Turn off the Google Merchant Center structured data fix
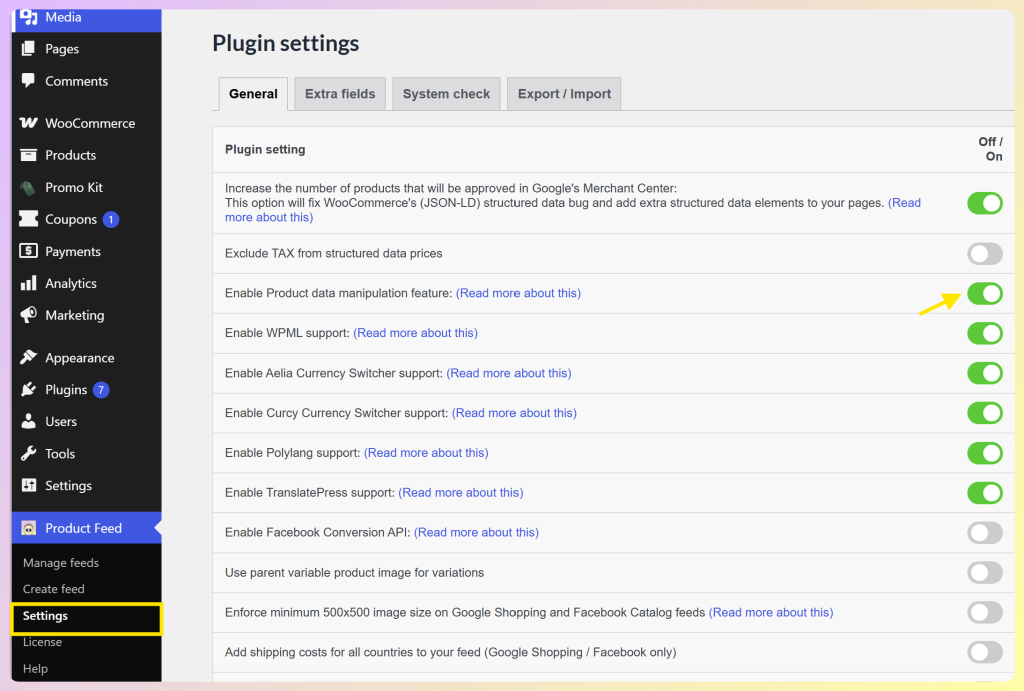 point(985,203)
